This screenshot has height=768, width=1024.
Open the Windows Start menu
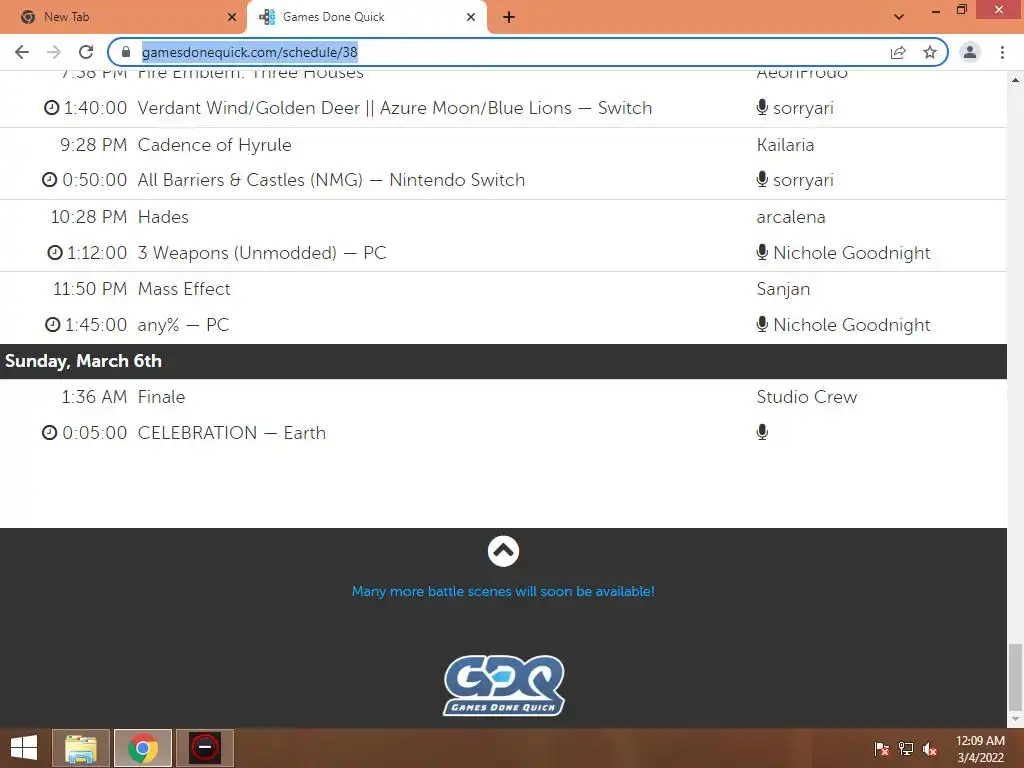pyautogui.click(x=24, y=748)
